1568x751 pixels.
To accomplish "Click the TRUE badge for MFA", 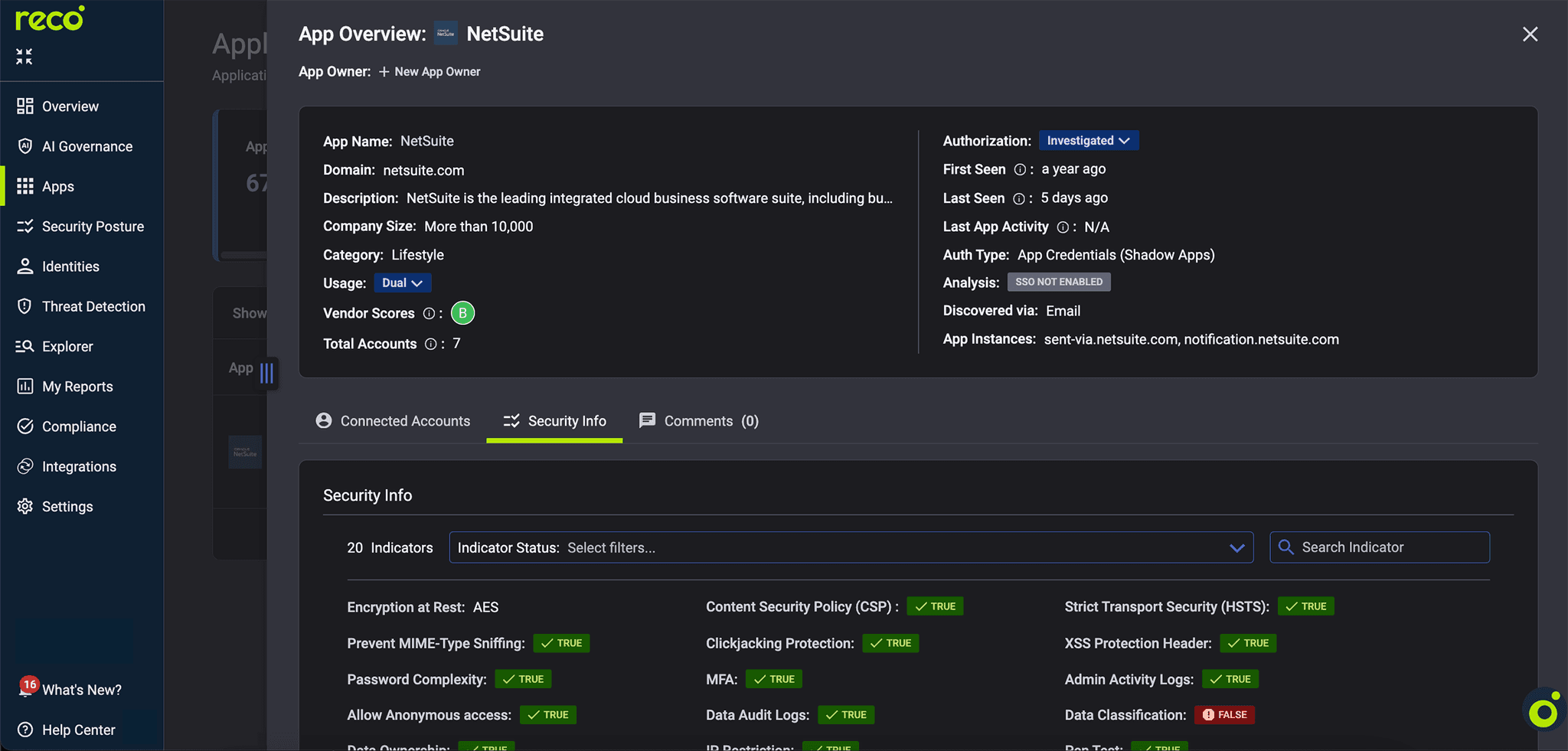I will pyautogui.click(x=774, y=679).
